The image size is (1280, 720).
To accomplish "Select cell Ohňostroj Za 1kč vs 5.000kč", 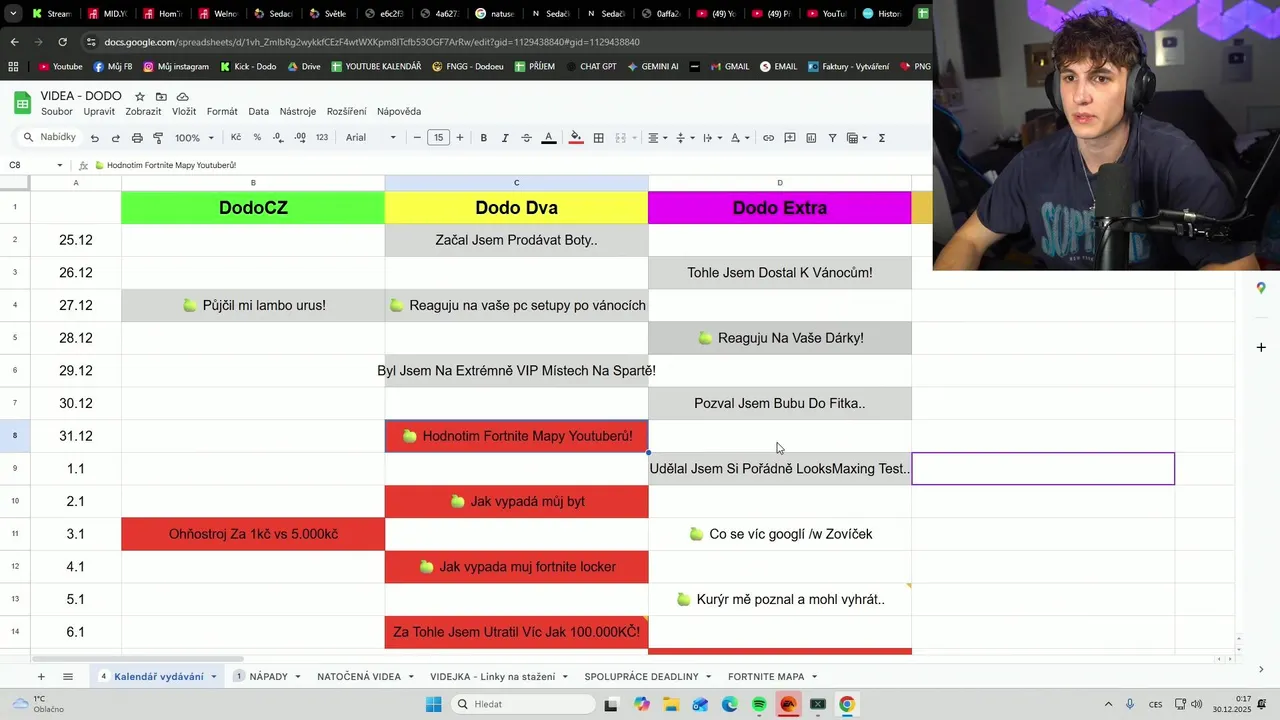I will pos(253,534).
